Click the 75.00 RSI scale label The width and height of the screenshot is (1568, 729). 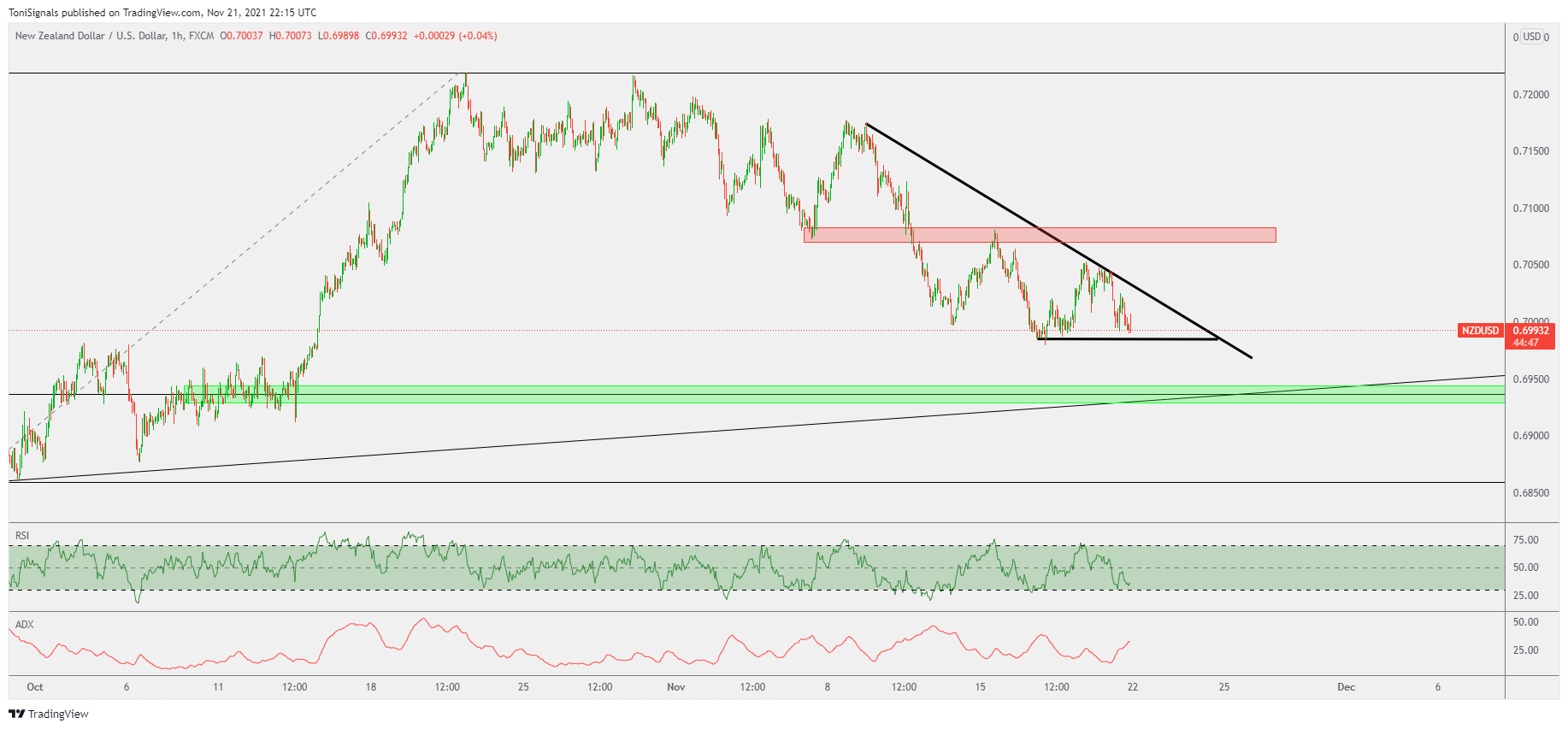tap(1525, 540)
